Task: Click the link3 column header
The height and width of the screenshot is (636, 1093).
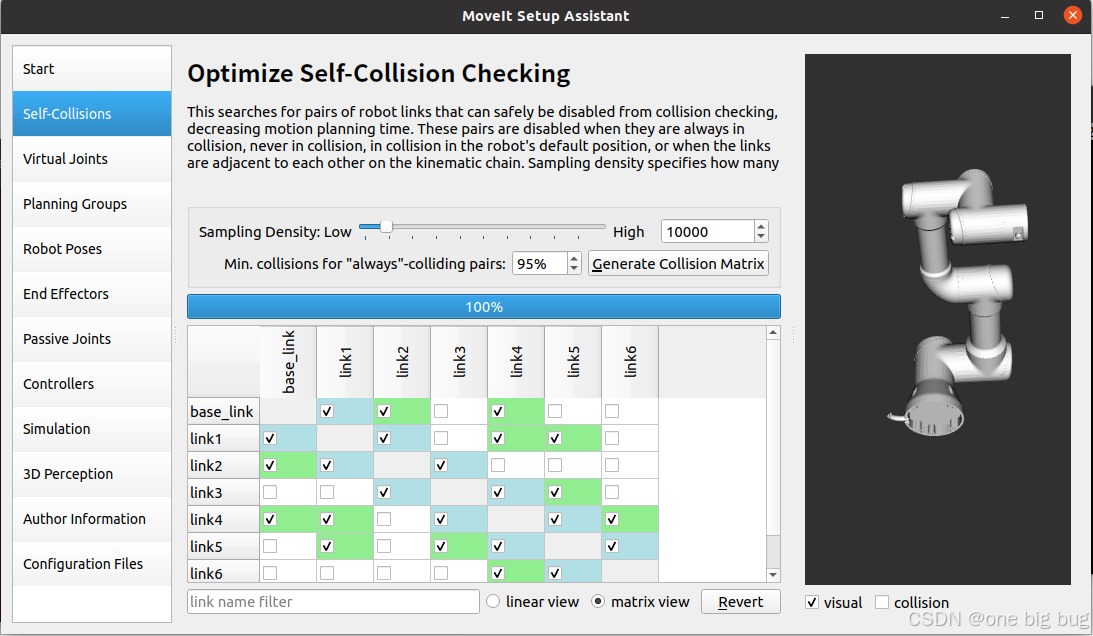Action: pyautogui.click(x=459, y=362)
